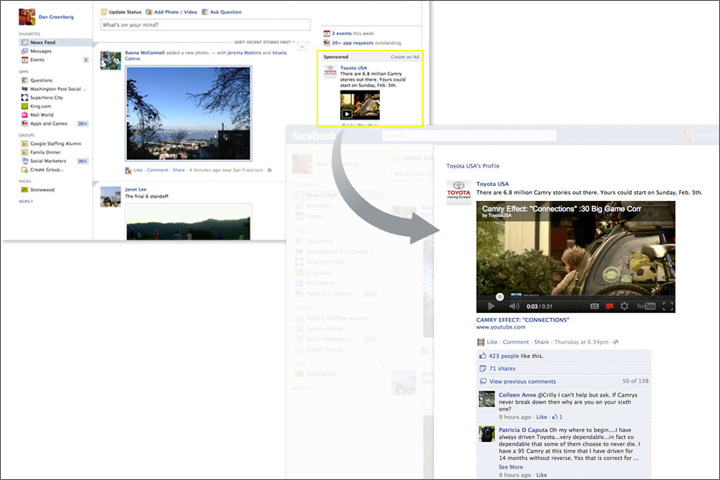Enter video fullscreen mode
720x480 pixels.
tap(668, 306)
